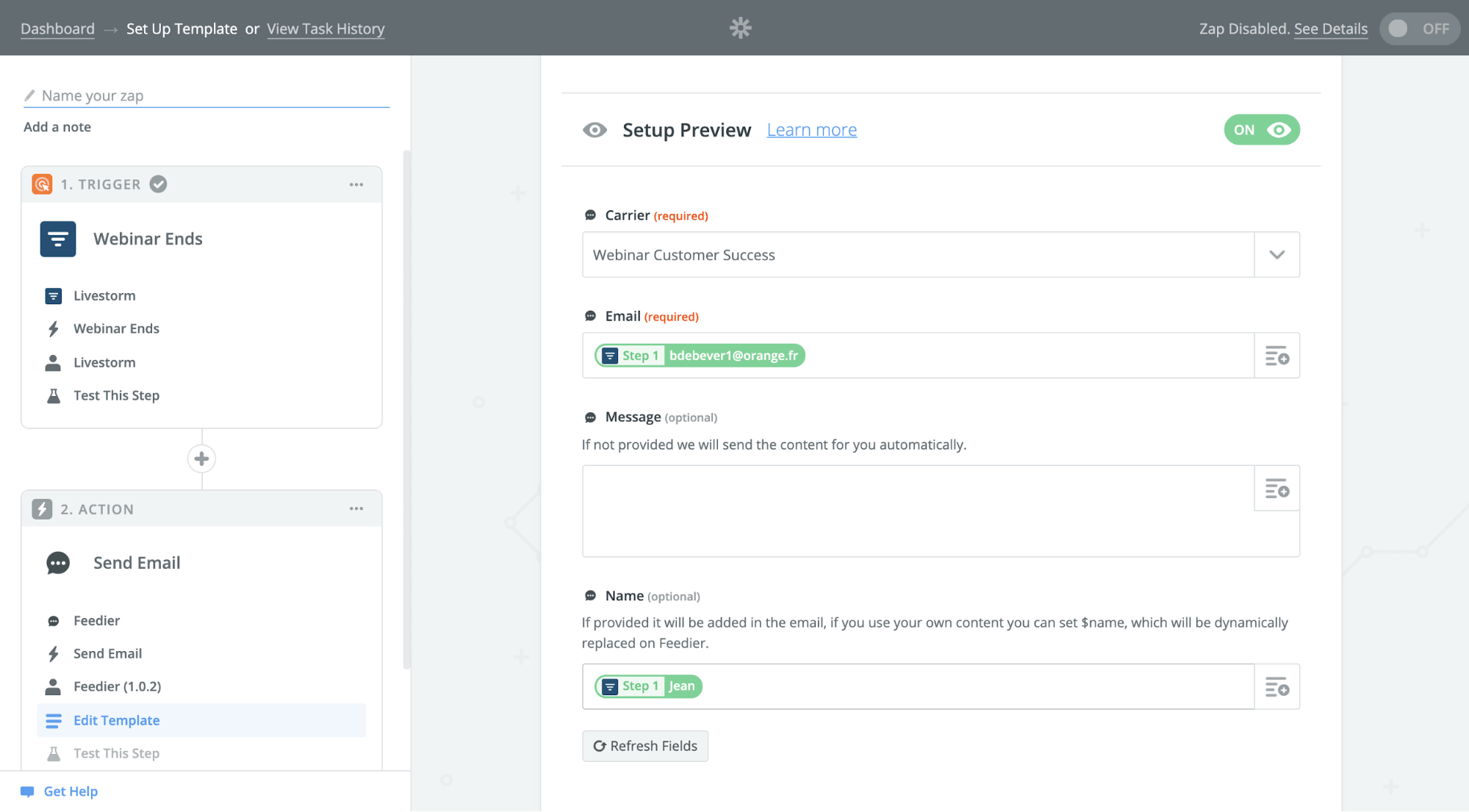Click the bdebever1@orange.fr Step 1 pill
The height and width of the screenshot is (812, 1469).
click(700, 356)
